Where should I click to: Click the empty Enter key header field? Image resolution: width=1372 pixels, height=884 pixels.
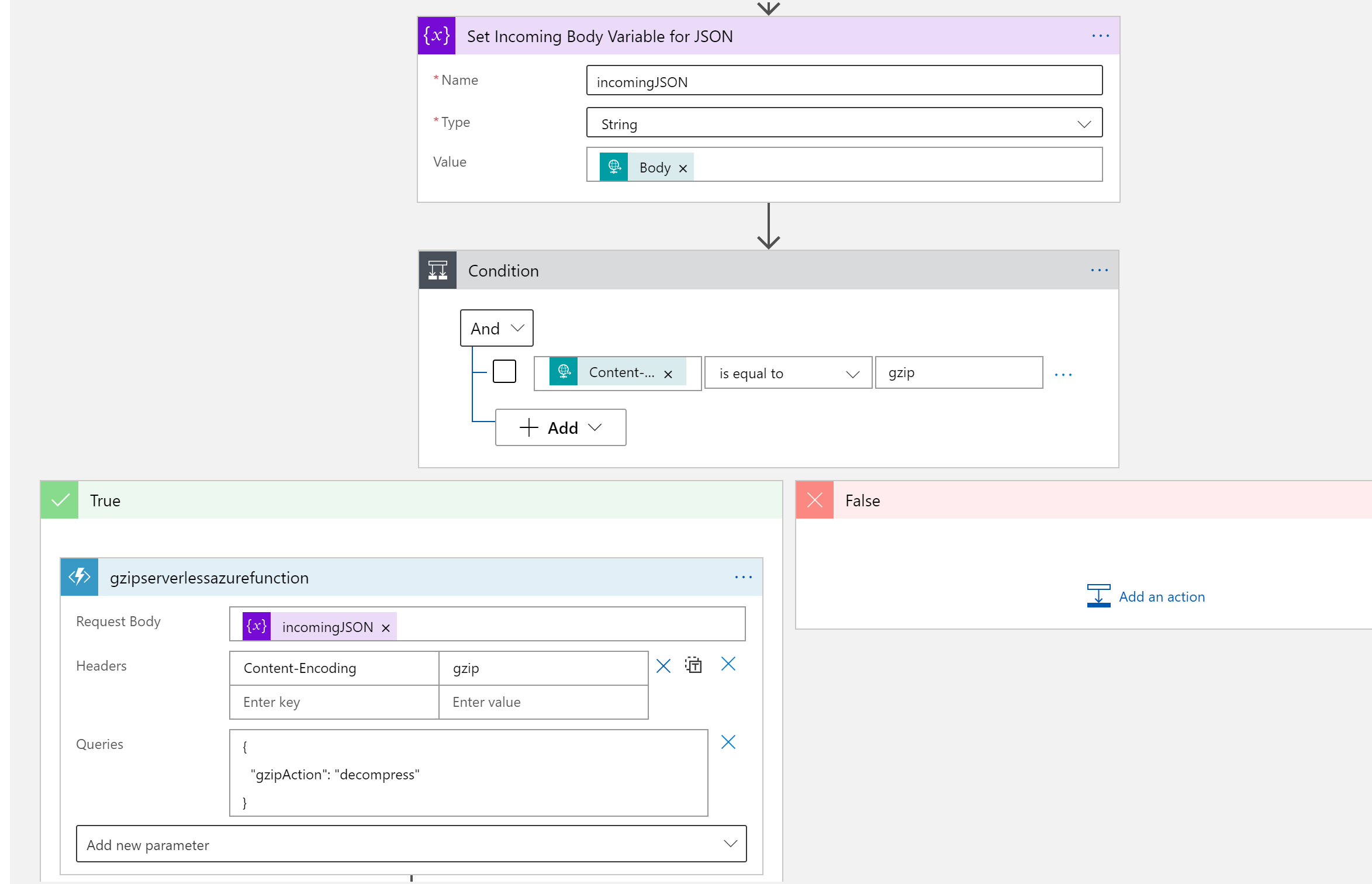pyautogui.click(x=334, y=702)
